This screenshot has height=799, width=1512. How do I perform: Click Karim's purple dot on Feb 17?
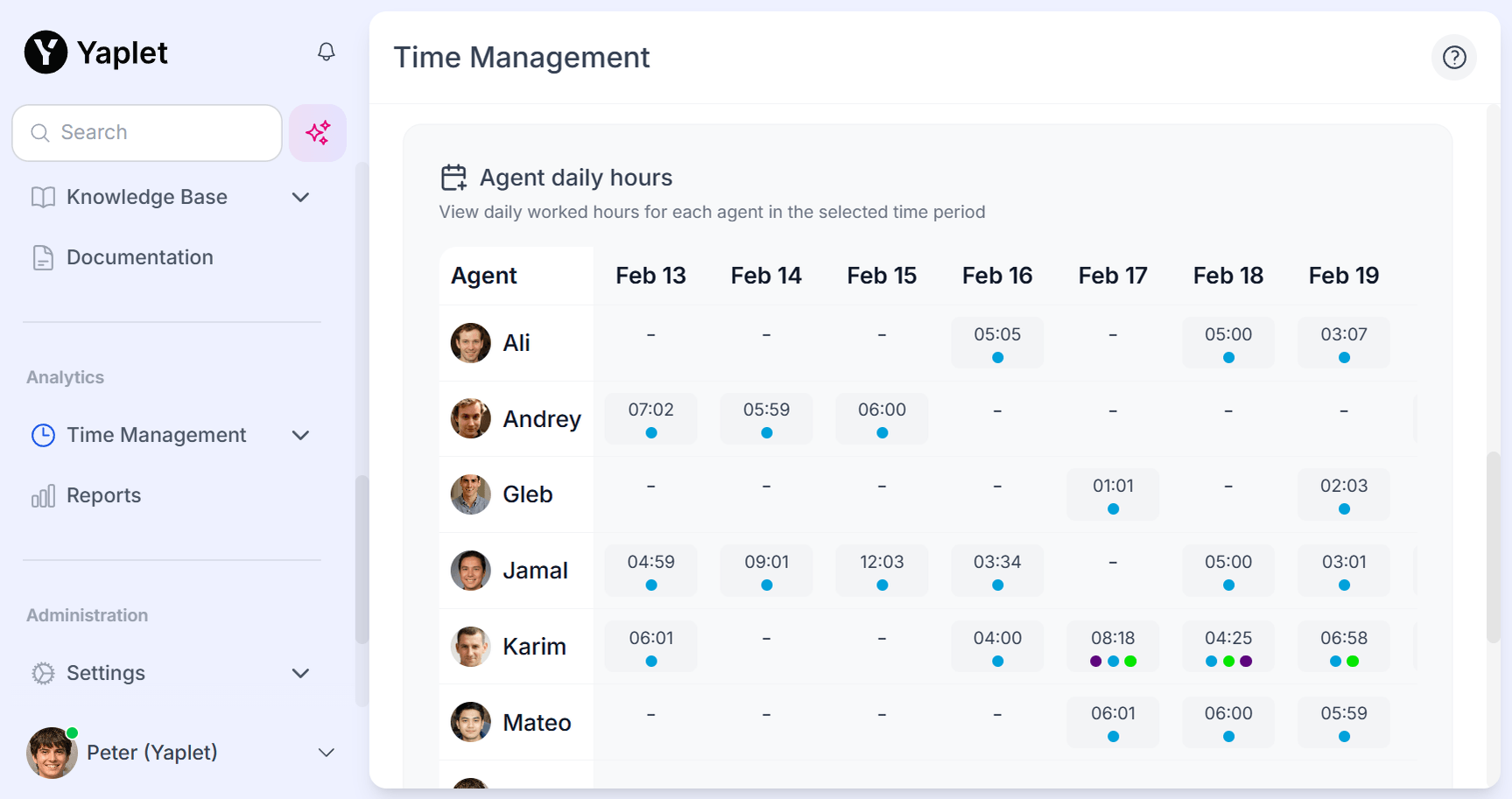click(1095, 662)
